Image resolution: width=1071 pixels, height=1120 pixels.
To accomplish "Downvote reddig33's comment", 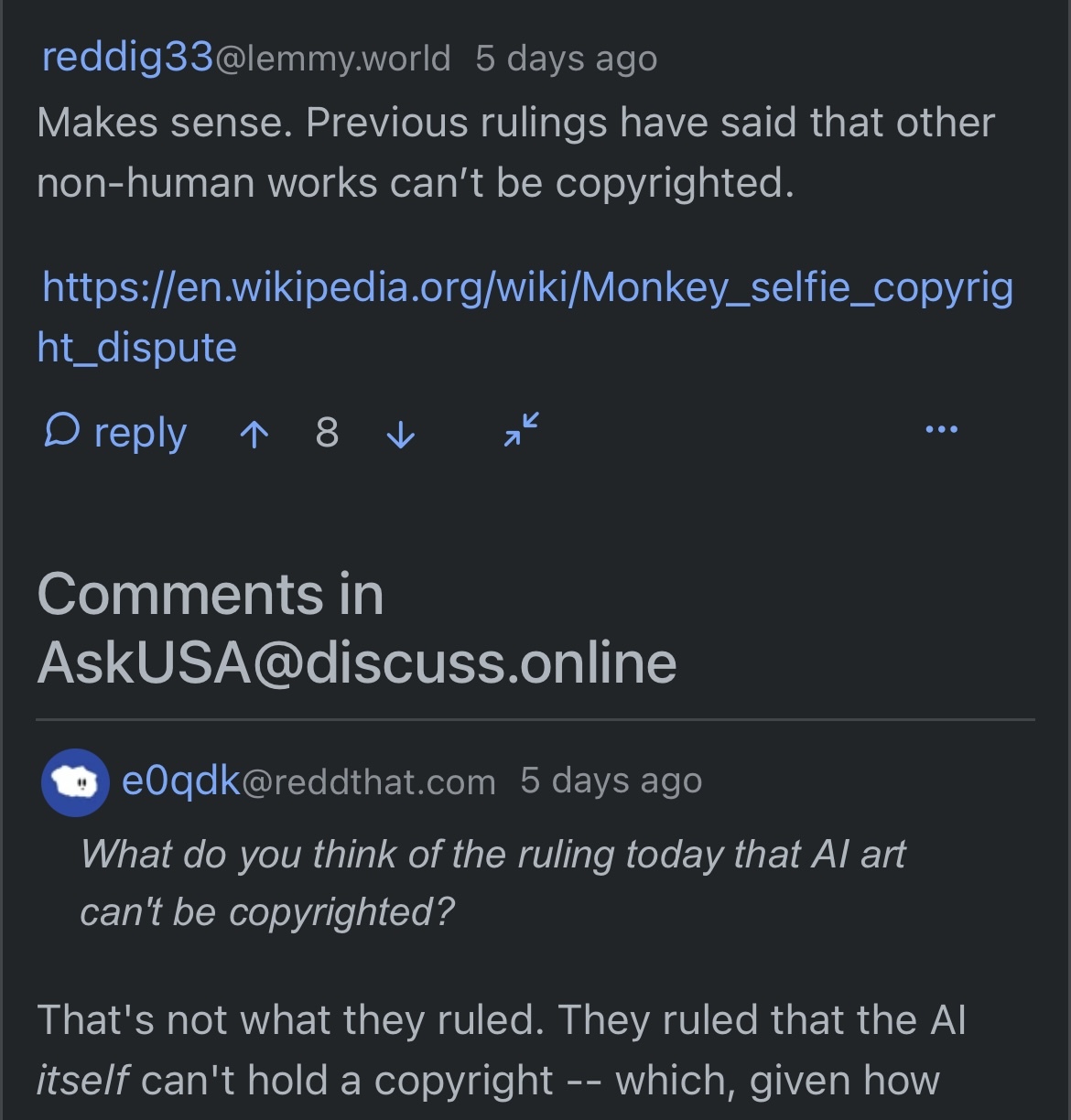I will click(x=401, y=434).
